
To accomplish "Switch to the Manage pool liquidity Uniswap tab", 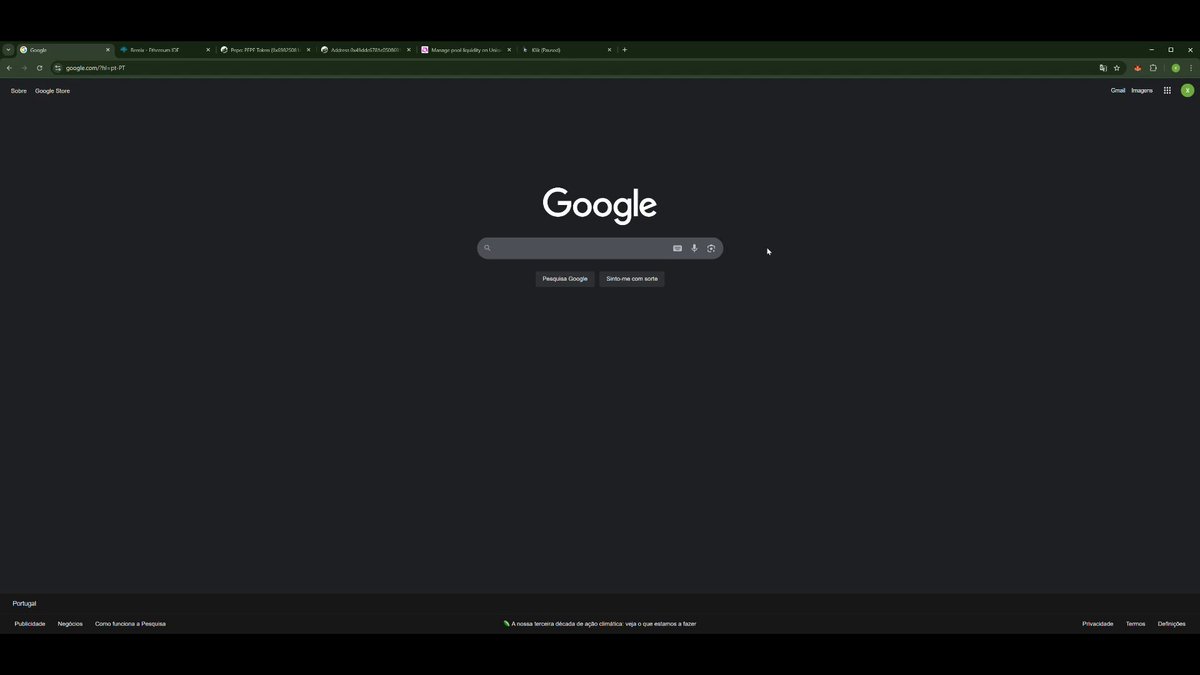I will (x=466, y=49).
